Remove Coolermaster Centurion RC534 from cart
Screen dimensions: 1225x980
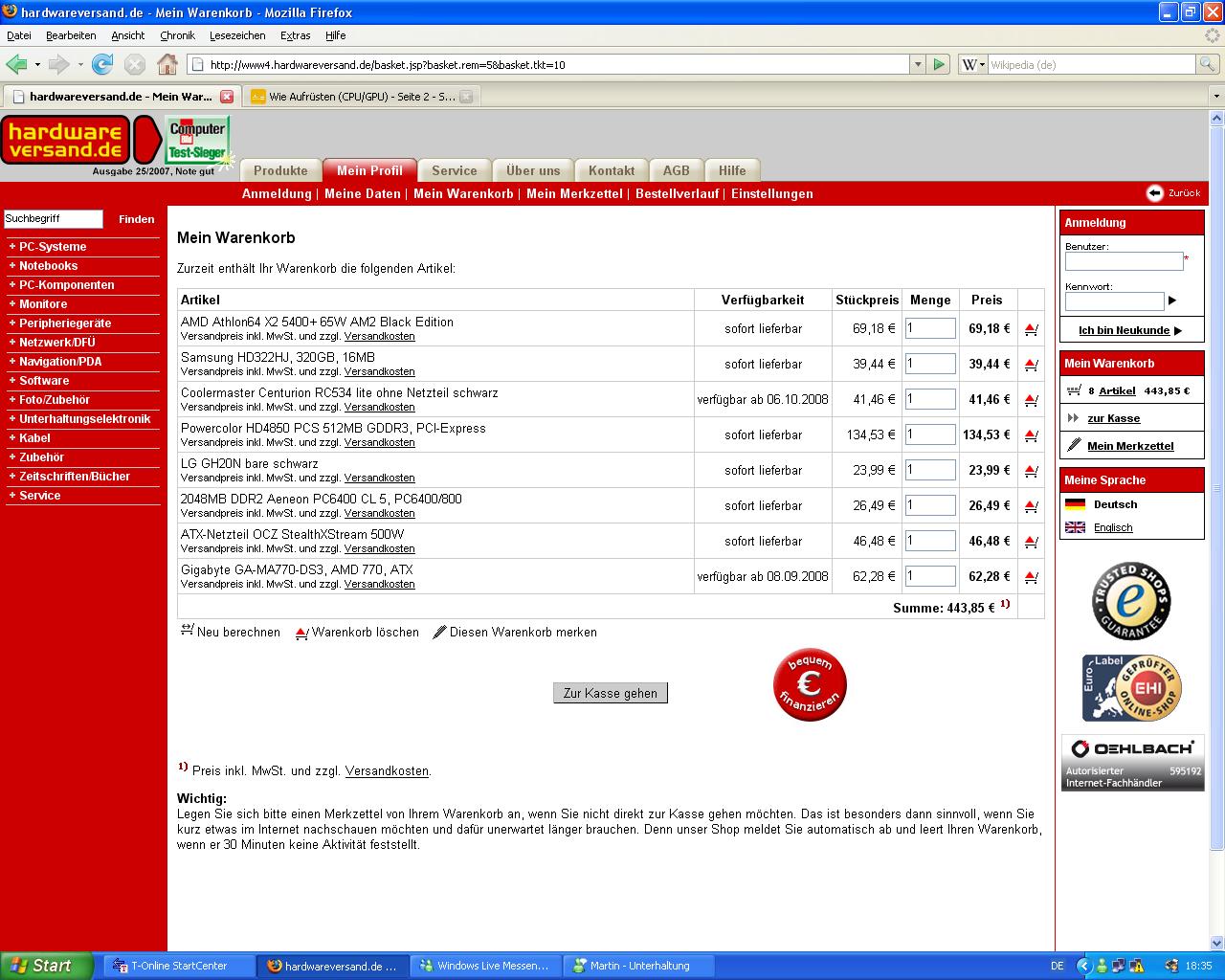1031,400
